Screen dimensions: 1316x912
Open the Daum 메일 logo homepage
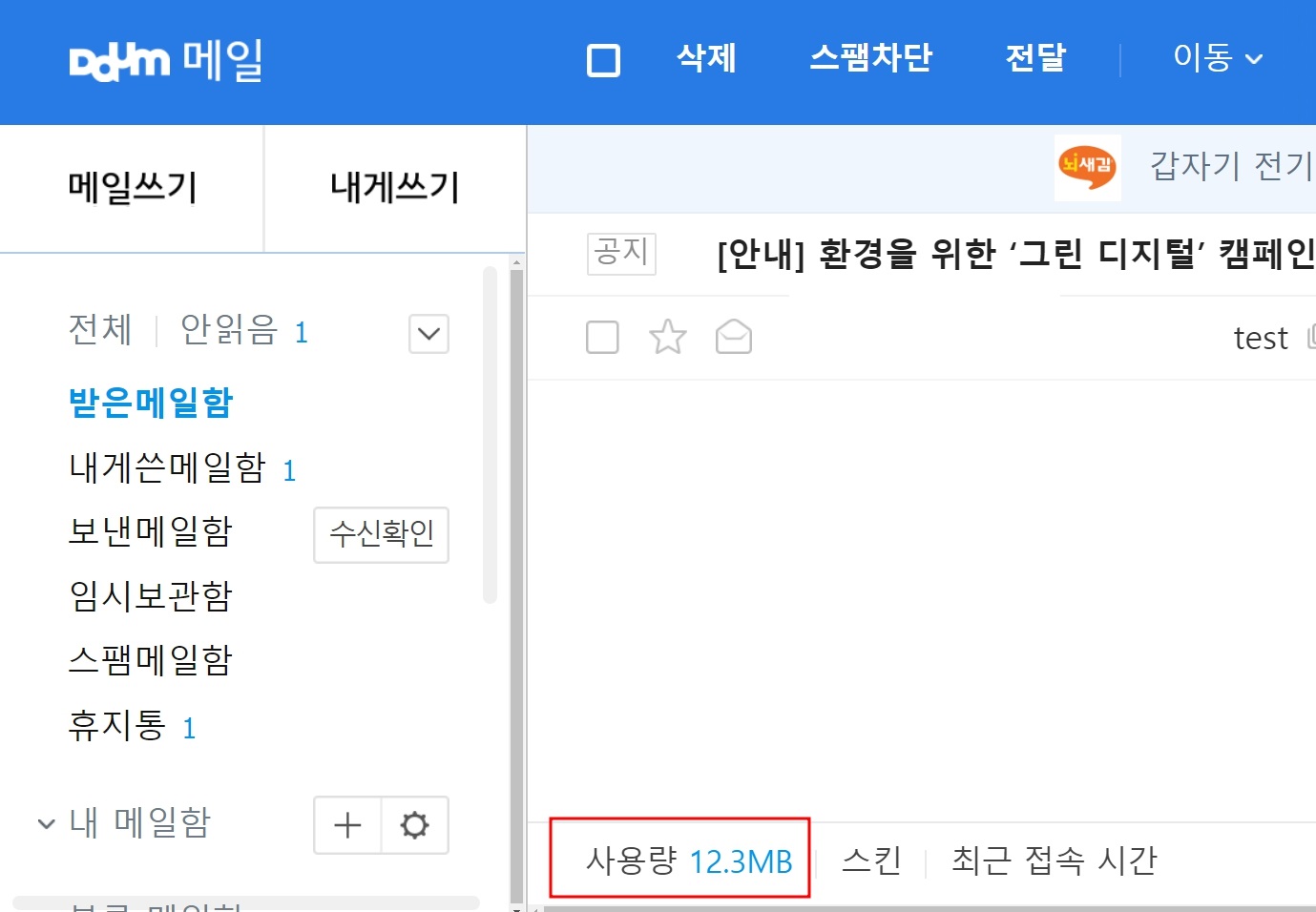[x=162, y=60]
